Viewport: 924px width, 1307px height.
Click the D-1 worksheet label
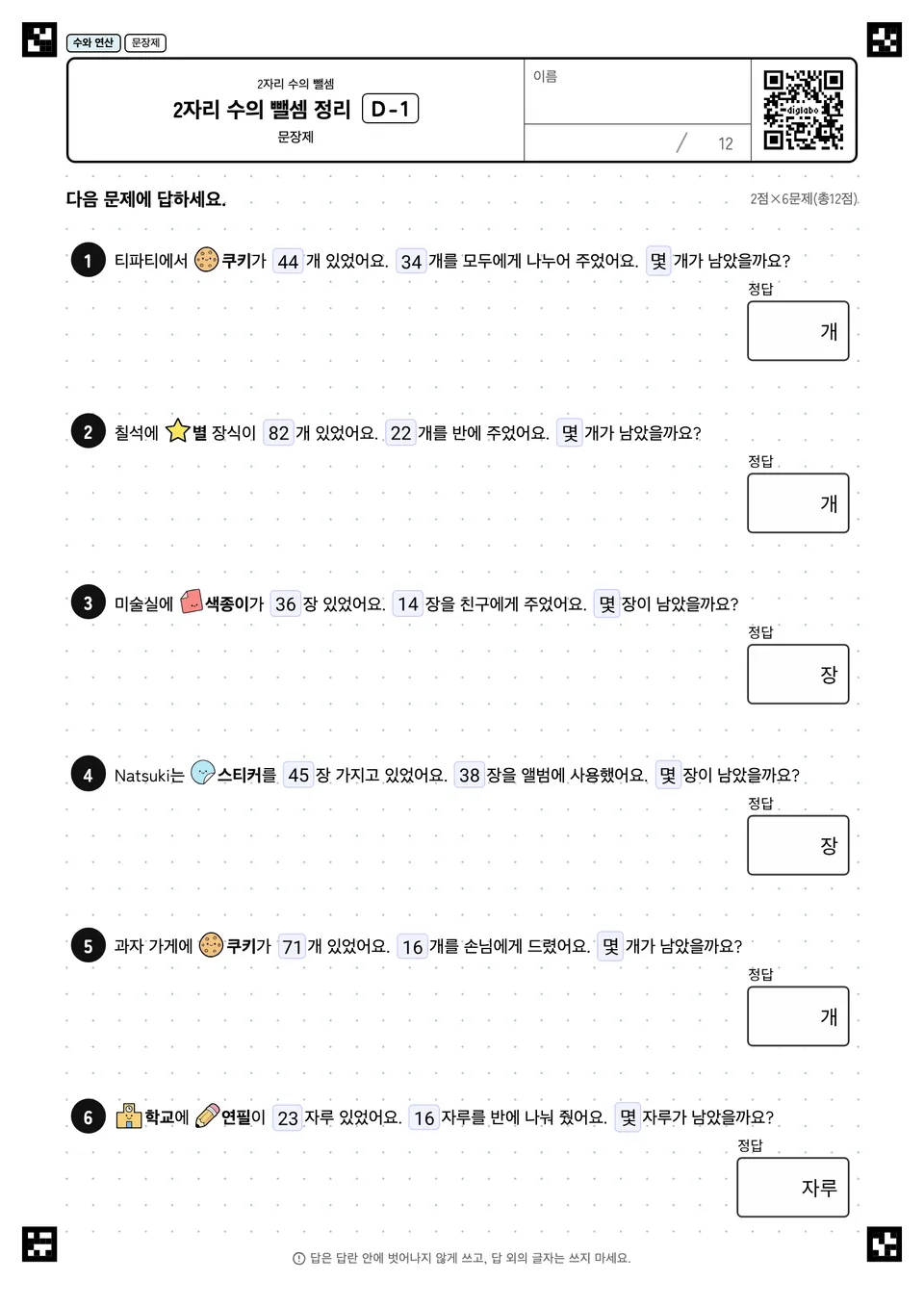390,109
